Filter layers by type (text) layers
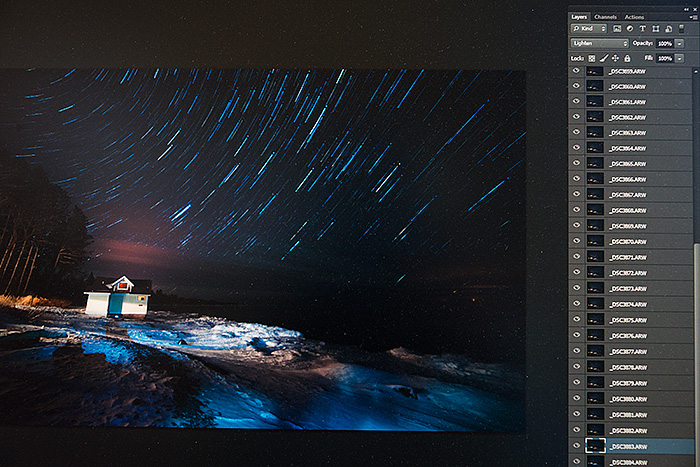The height and width of the screenshot is (467, 700). (643, 29)
